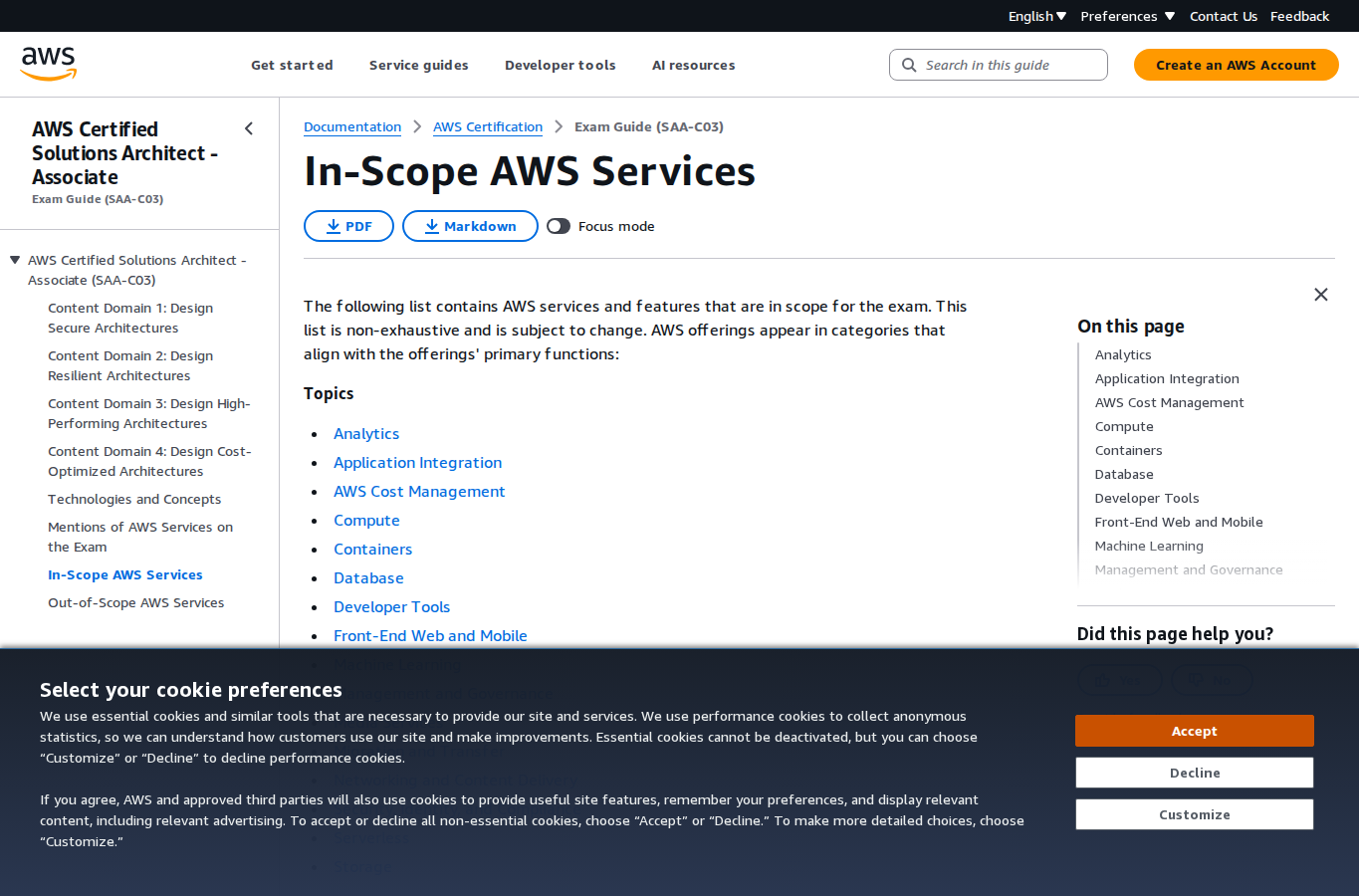Close the On this page panel
The width and height of the screenshot is (1359, 896).
tap(1321, 295)
